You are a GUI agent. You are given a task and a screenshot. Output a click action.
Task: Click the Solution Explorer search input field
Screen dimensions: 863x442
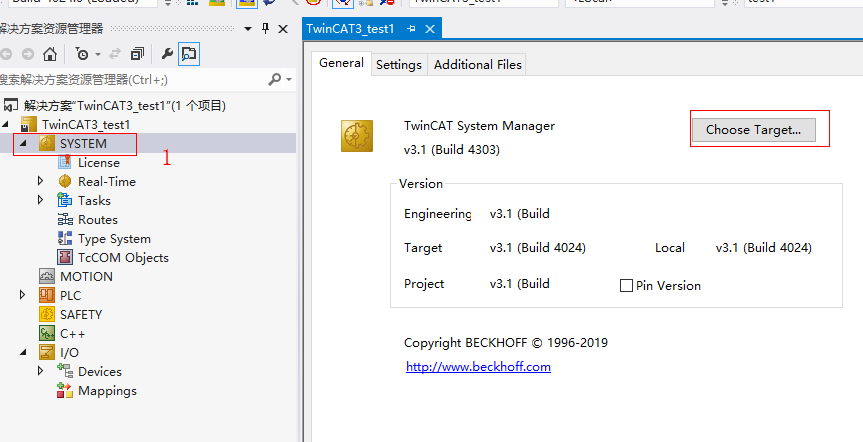click(x=132, y=80)
